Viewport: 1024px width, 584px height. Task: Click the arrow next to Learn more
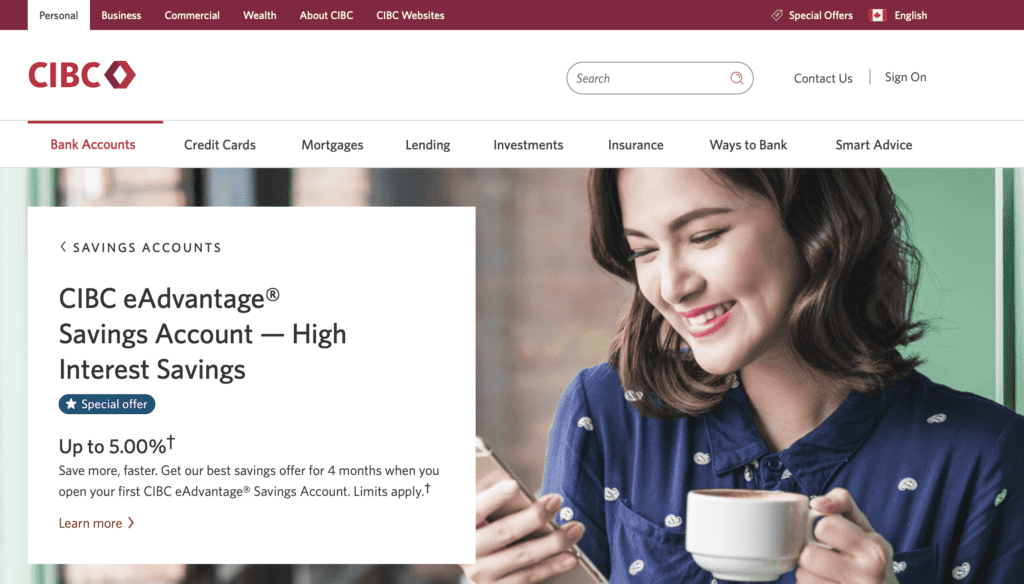point(131,523)
